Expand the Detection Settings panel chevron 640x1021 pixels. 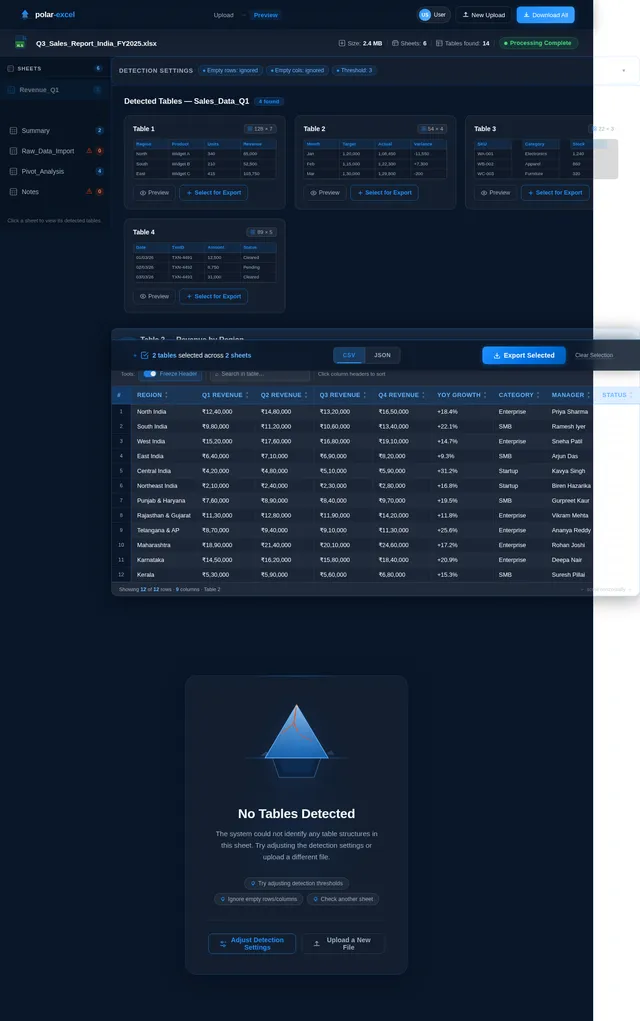click(623, 71)
